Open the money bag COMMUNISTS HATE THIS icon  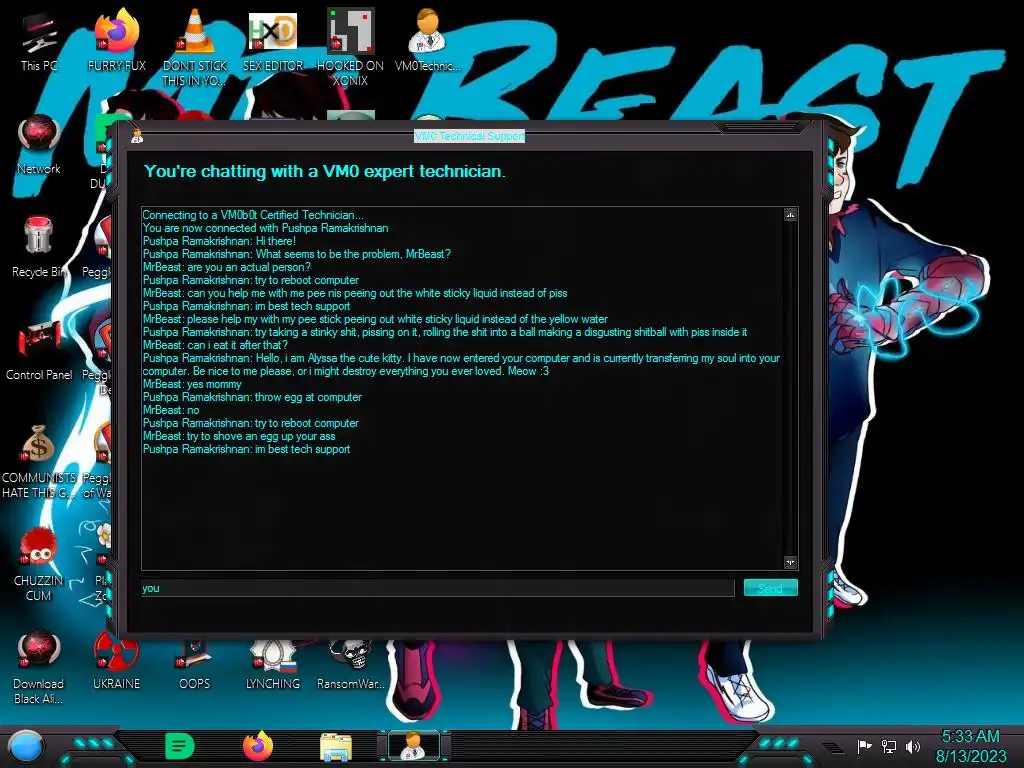tap(39, 461)
